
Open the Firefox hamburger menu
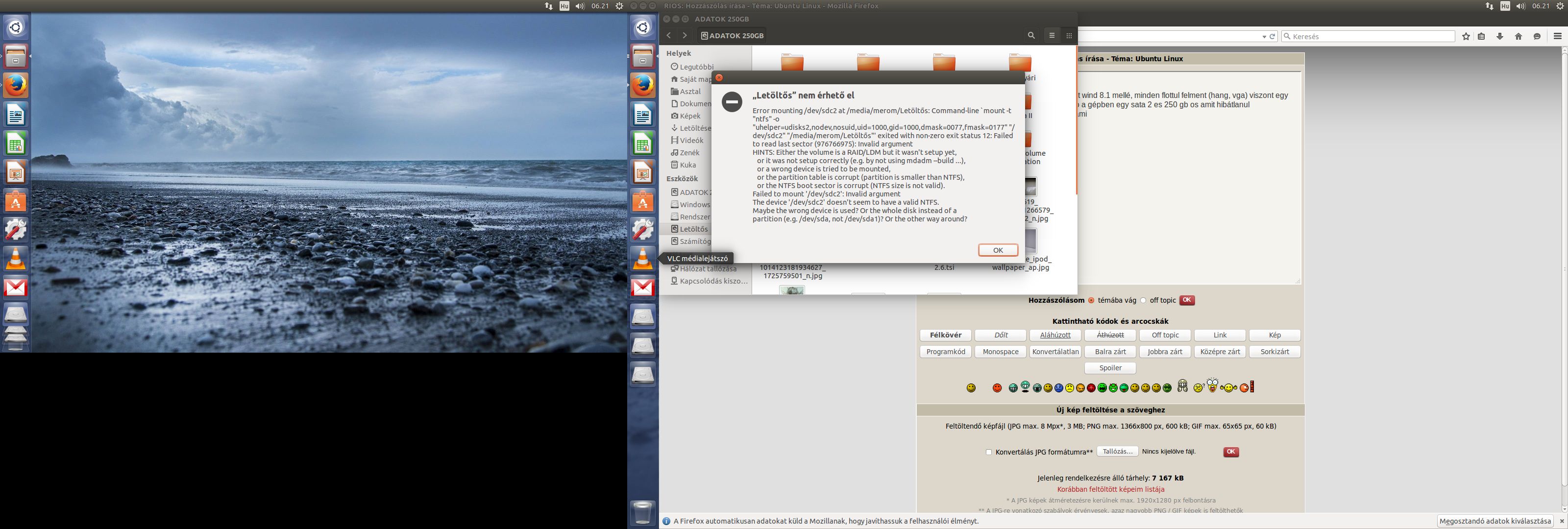pyautogui.click(x=1558, y=37)
